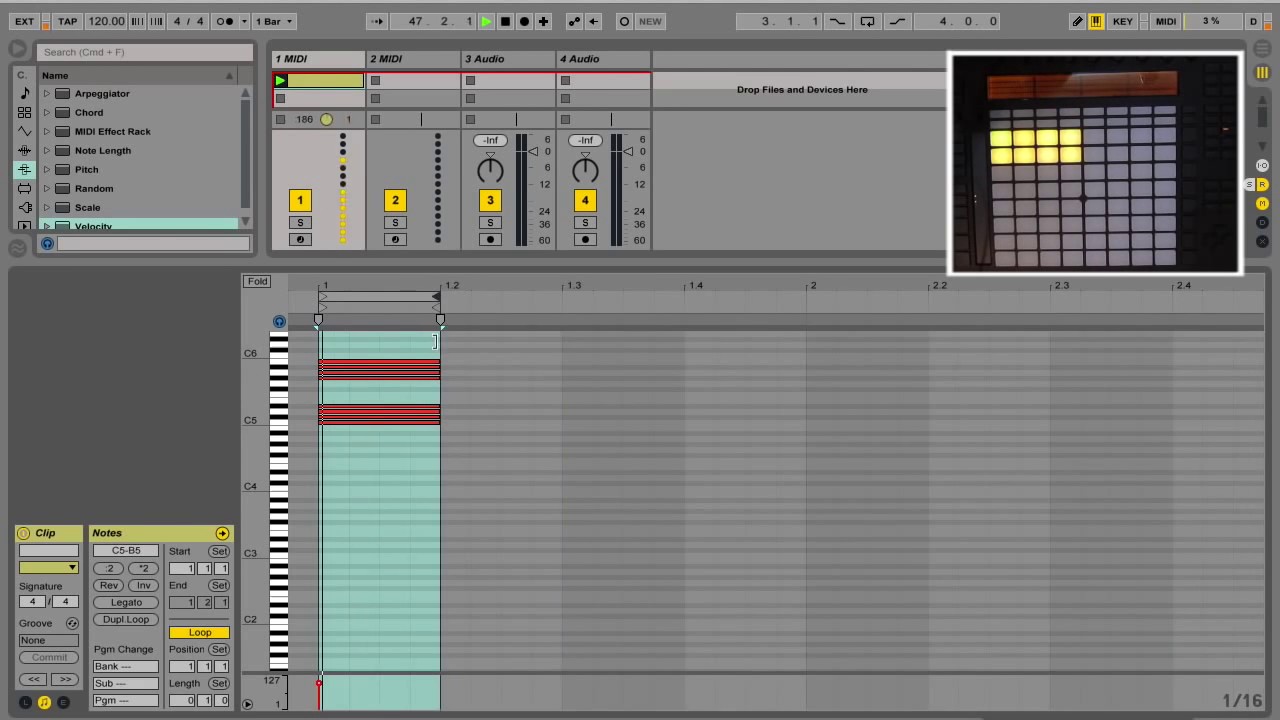Click the transport Stop button
Viewport: 1280px width, 720px height.
pyautogui.click(x=505, y=21)
